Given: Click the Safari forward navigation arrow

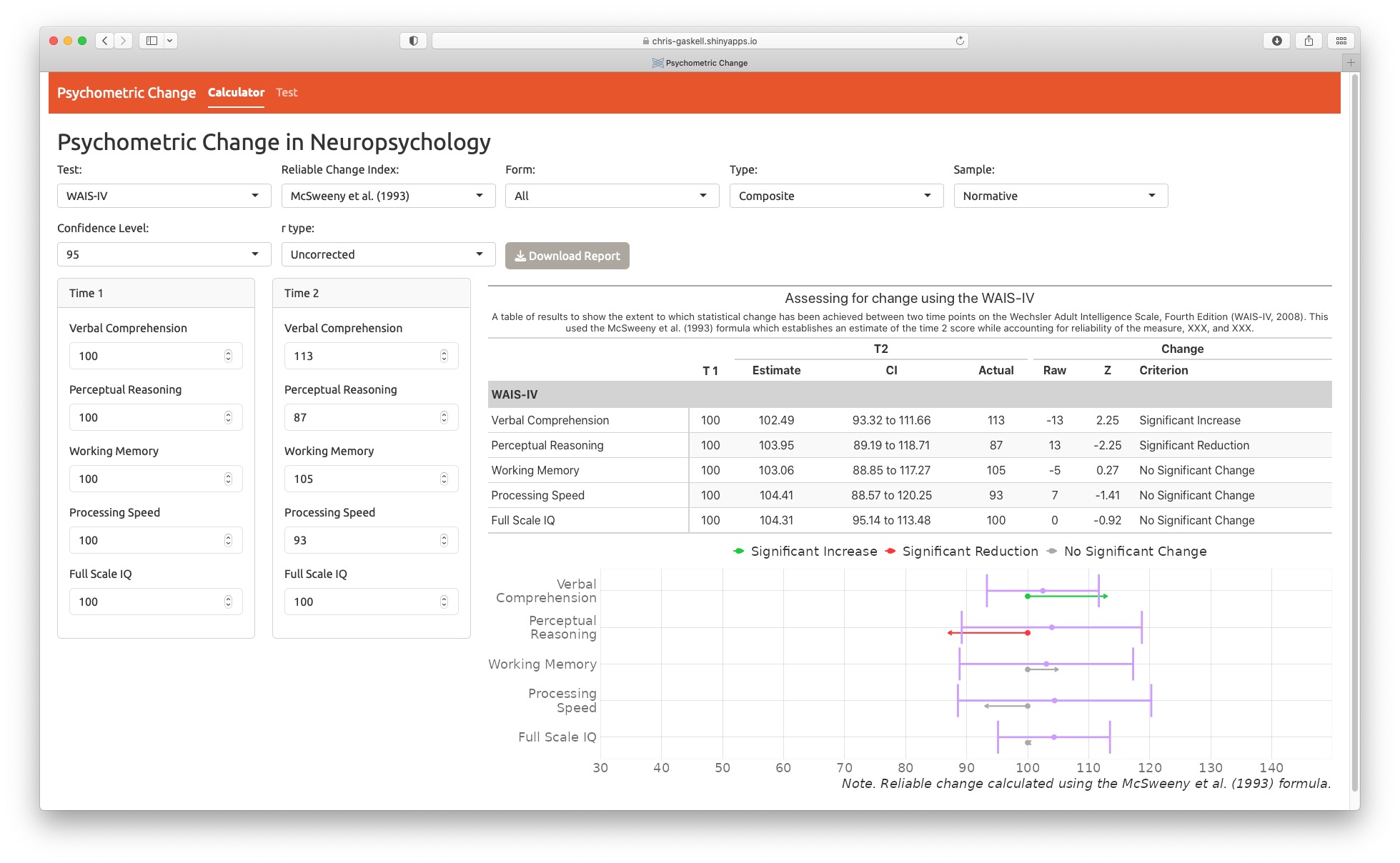Looking at the screenshot, I should 124,41.
